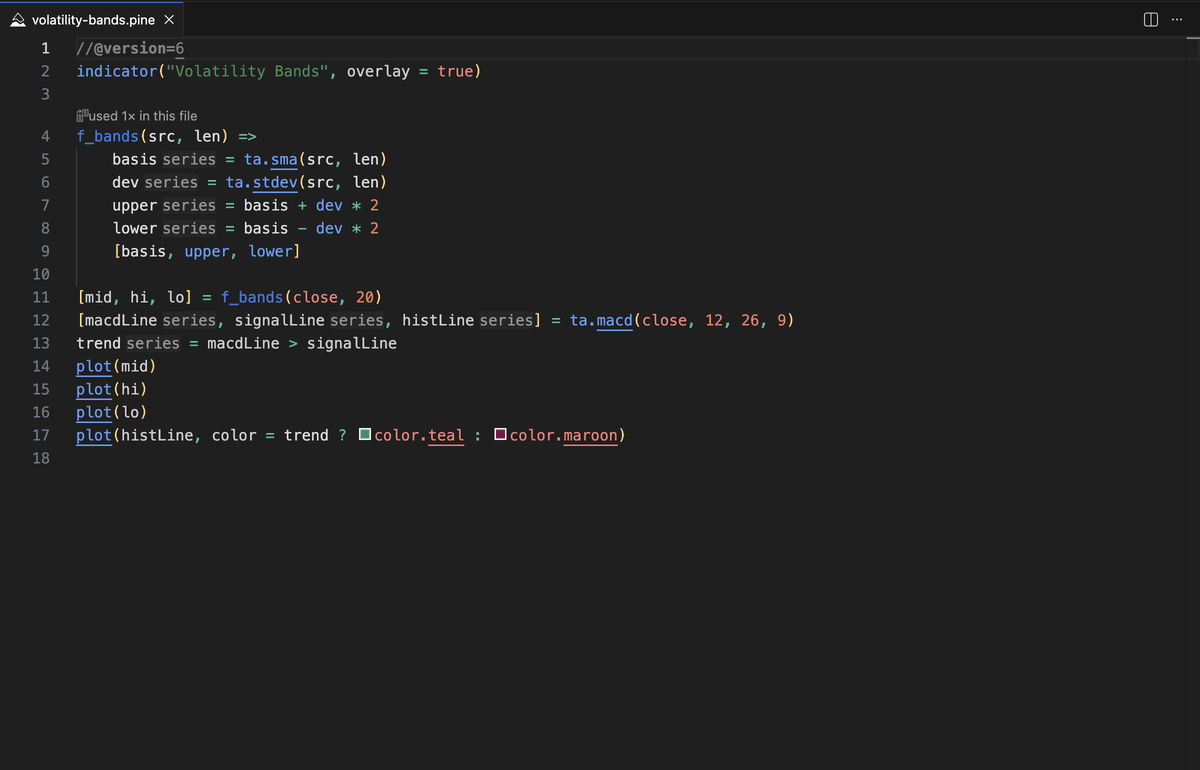
Task: Click the [mid, hi, lo] tuple
Action: [x=135, y=297]
